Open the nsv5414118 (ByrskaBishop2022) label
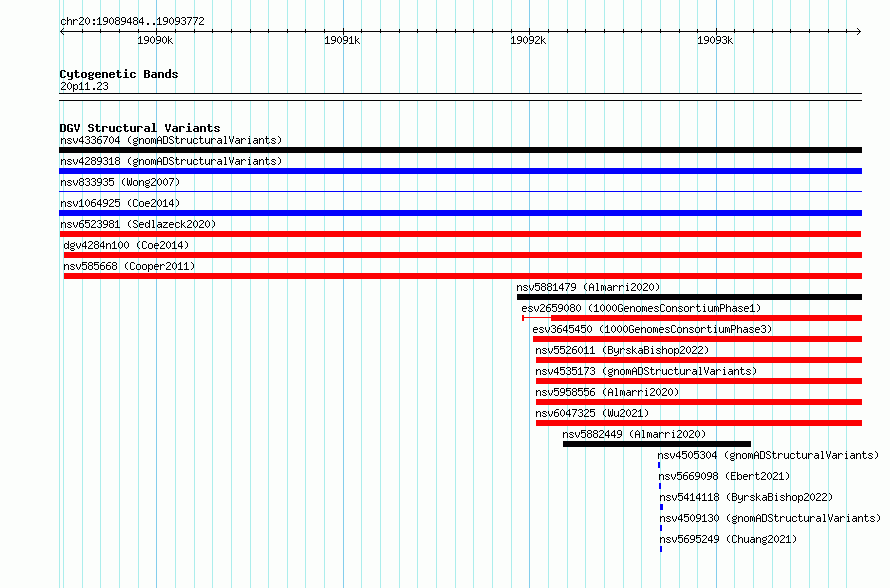 (746, 497)
